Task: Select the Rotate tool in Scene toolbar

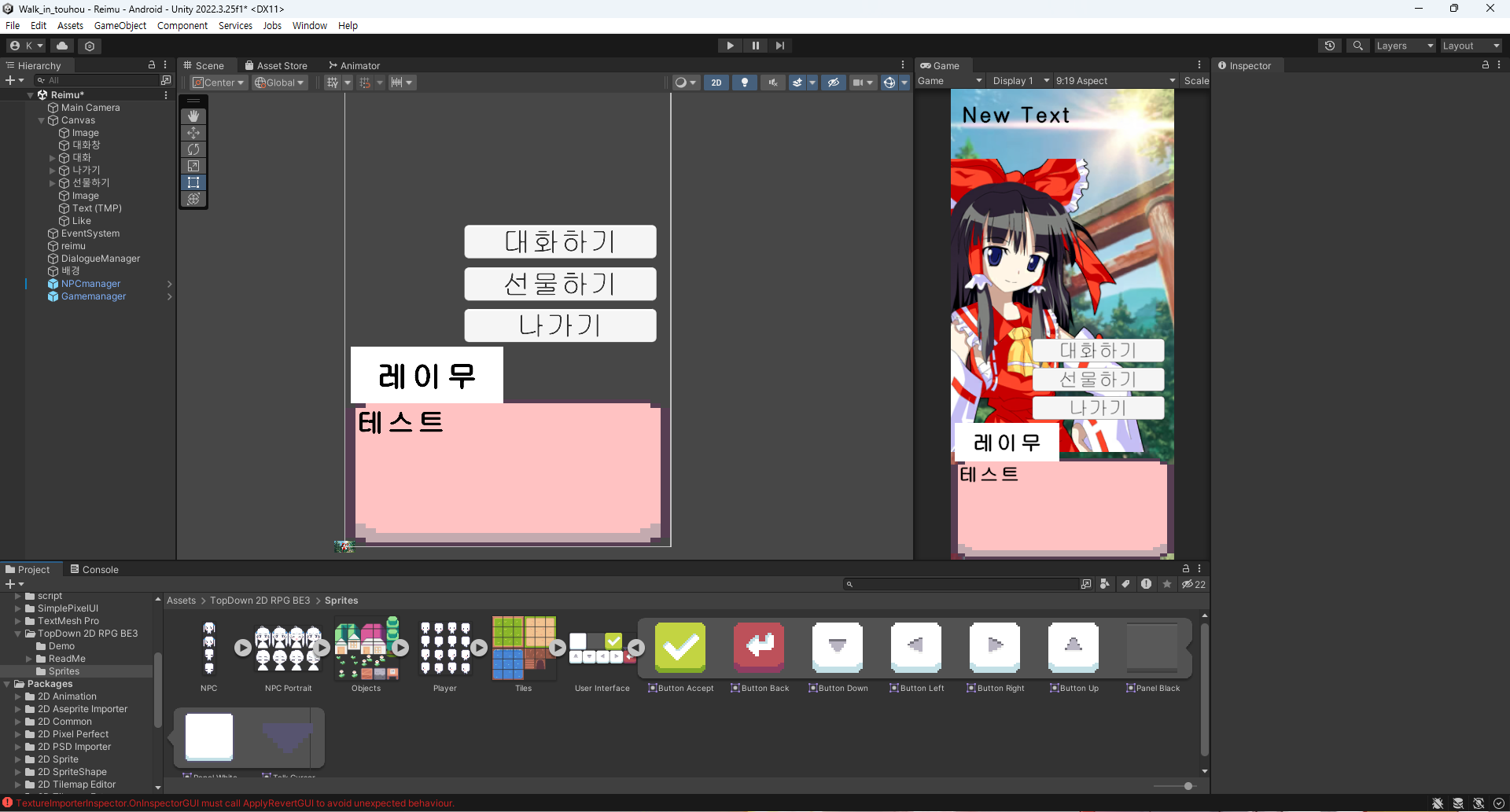Action: [193, 149]
